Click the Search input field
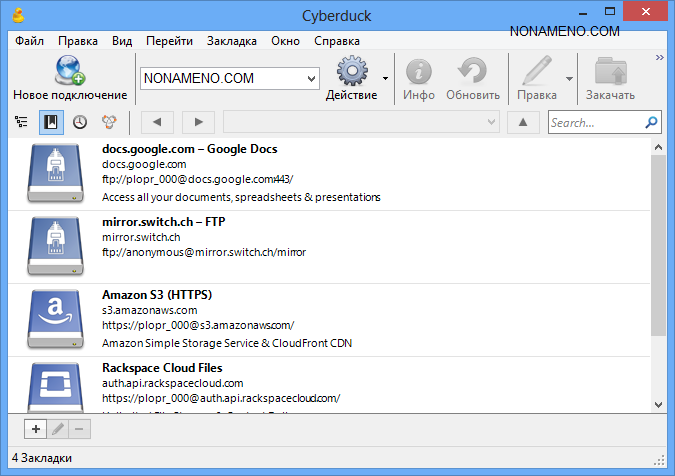Viewport: 675px width, 476px height. click(595, 122)
